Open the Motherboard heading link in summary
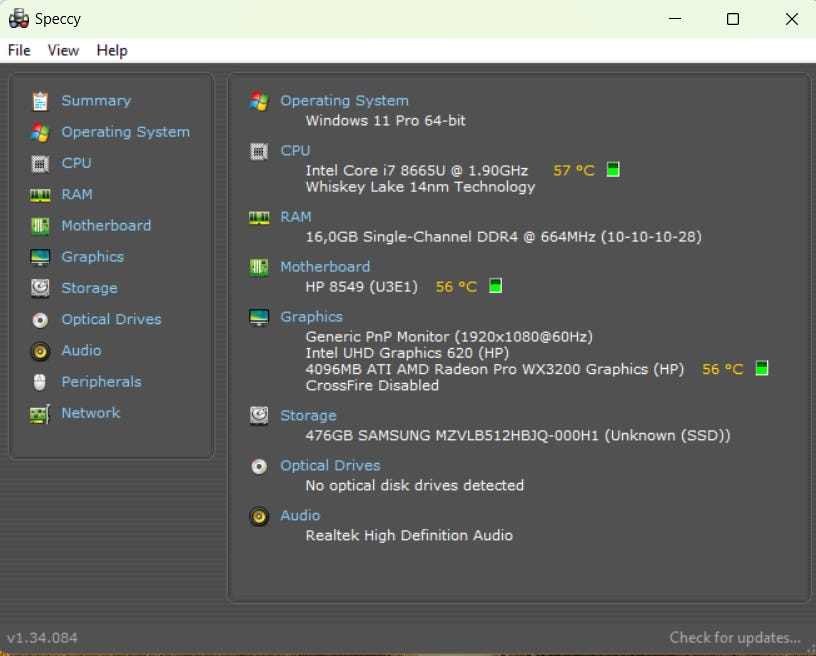Screen dimensions: 816x656 pos(325,266)
